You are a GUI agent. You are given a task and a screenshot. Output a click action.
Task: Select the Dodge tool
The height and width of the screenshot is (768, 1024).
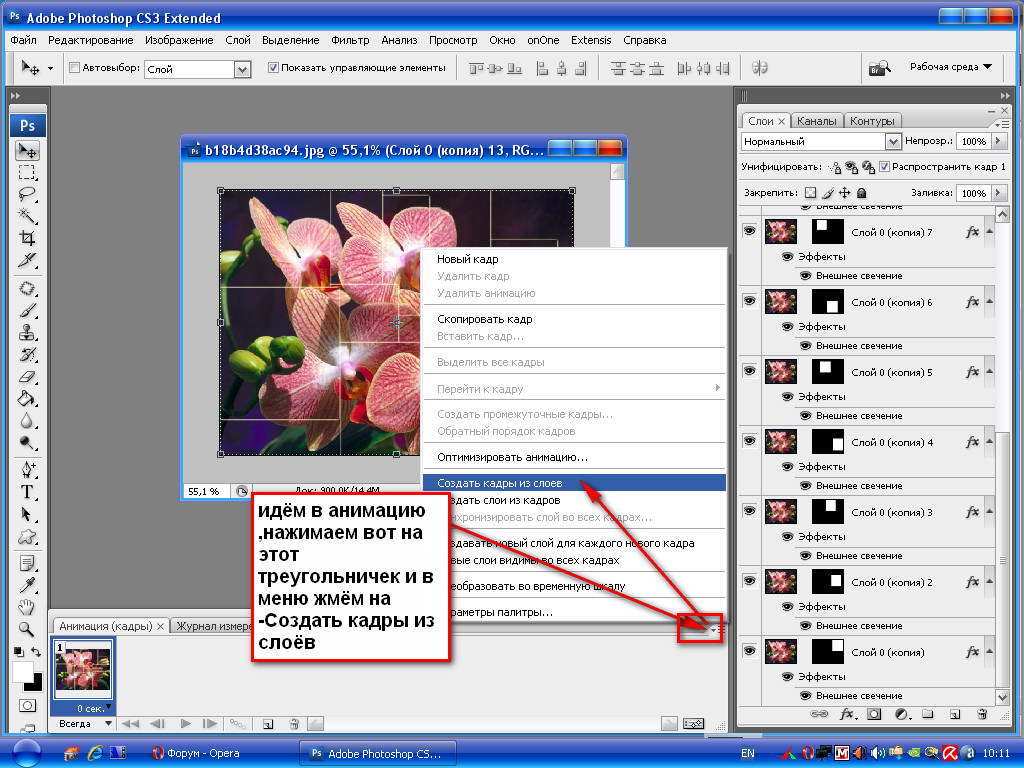(x=27, y=443)
